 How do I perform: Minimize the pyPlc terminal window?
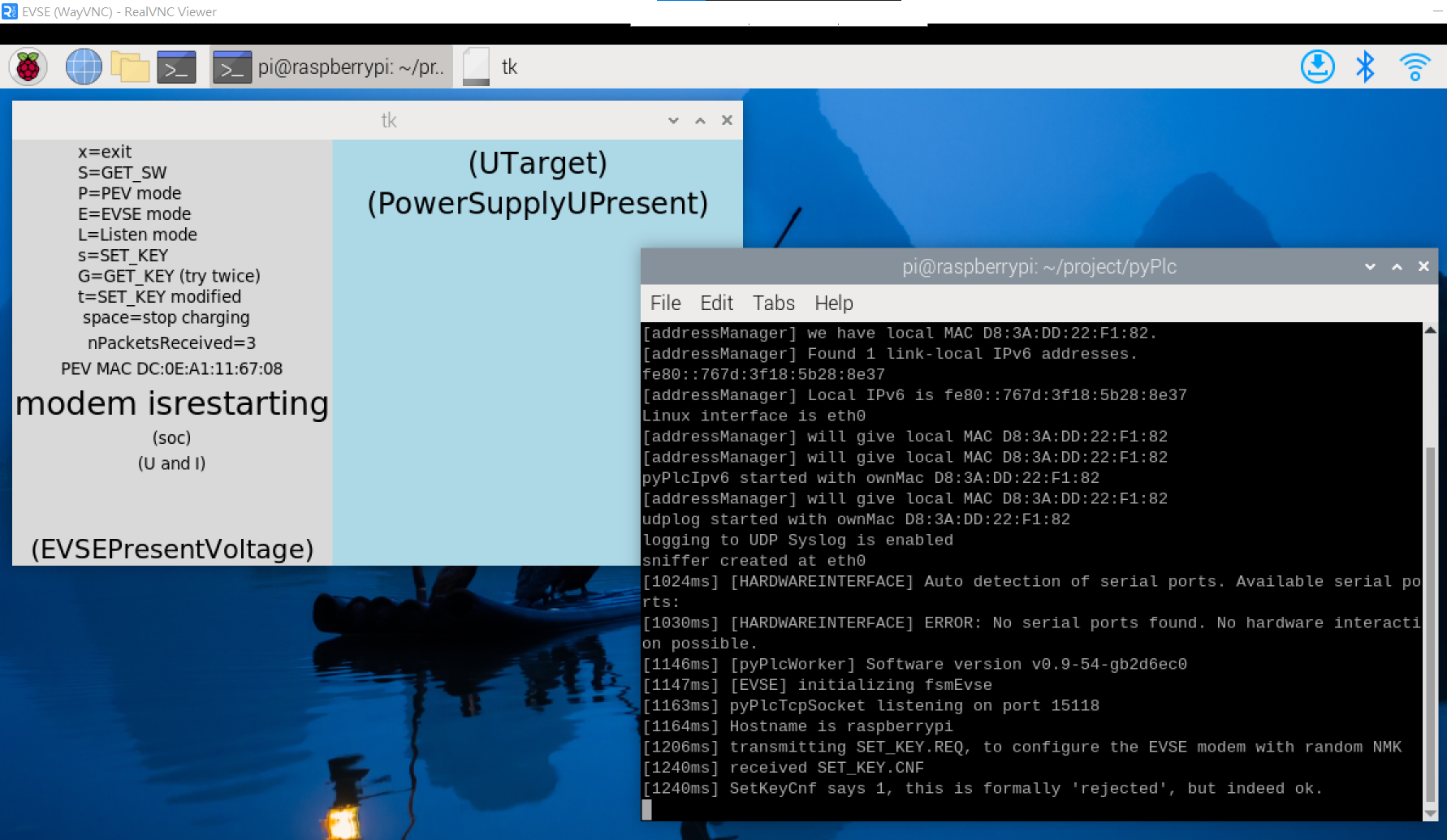coord(1370,266)
